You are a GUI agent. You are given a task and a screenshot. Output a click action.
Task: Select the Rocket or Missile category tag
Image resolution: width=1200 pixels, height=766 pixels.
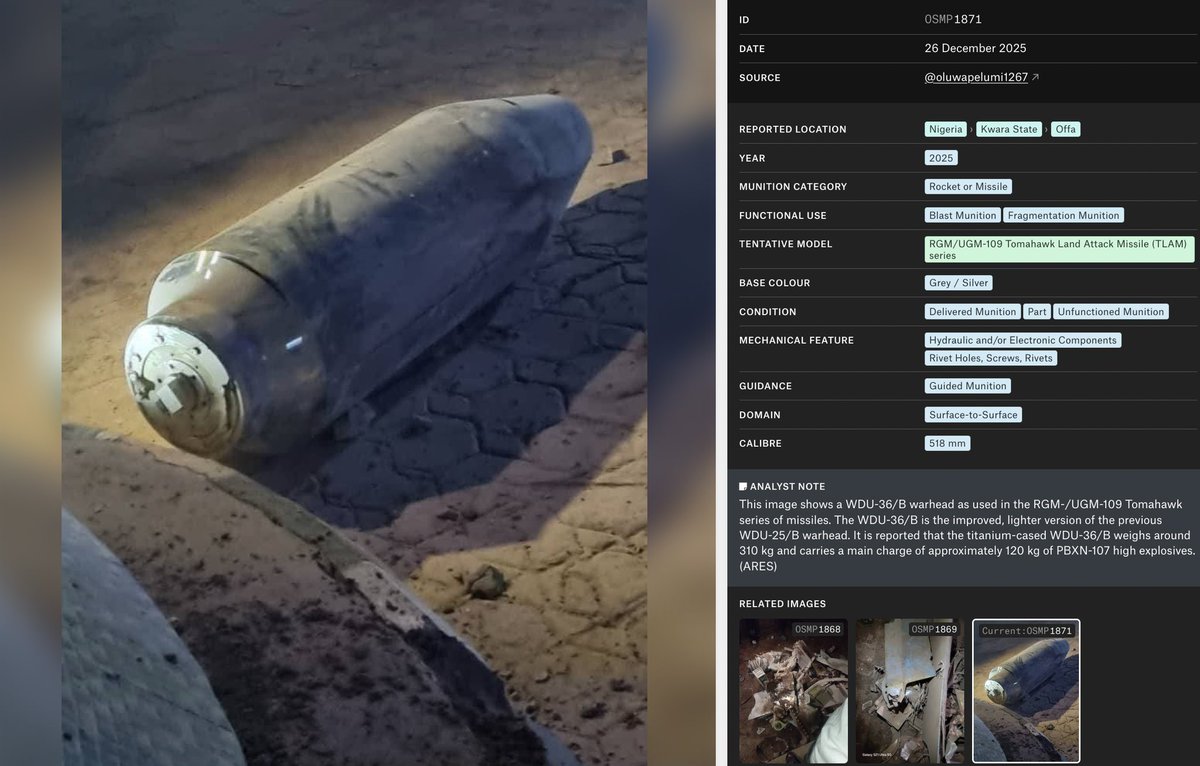coord(967,186)
